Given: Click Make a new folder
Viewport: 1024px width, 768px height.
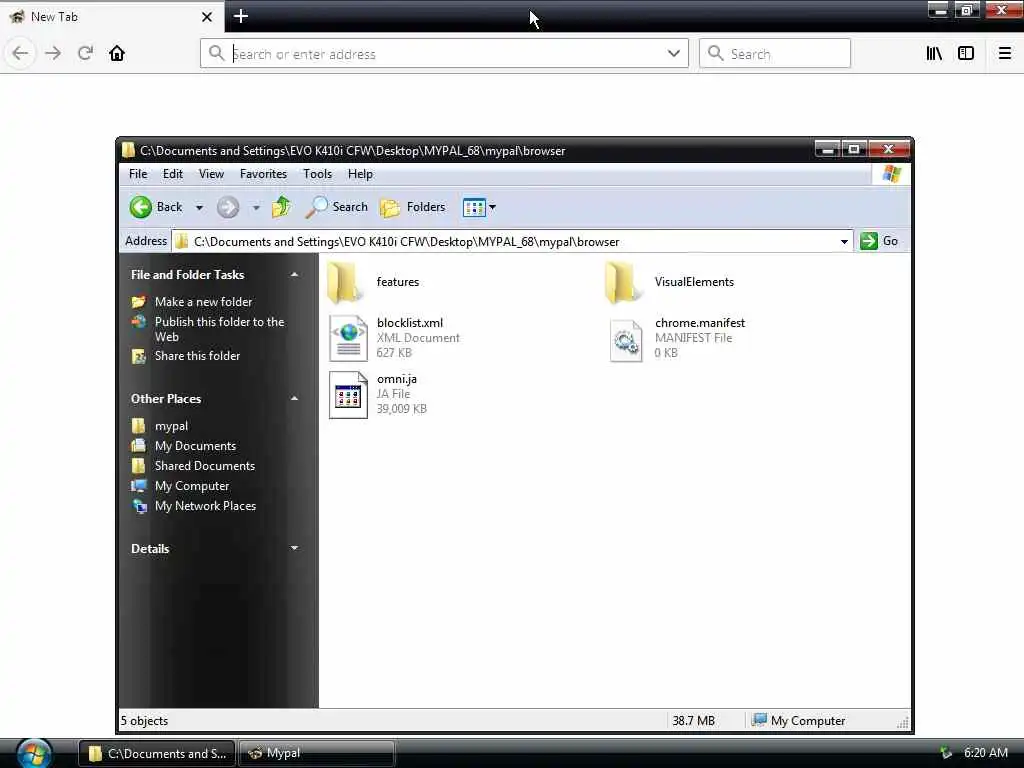Looking at the screenshot, I should [x=203, y=302].
